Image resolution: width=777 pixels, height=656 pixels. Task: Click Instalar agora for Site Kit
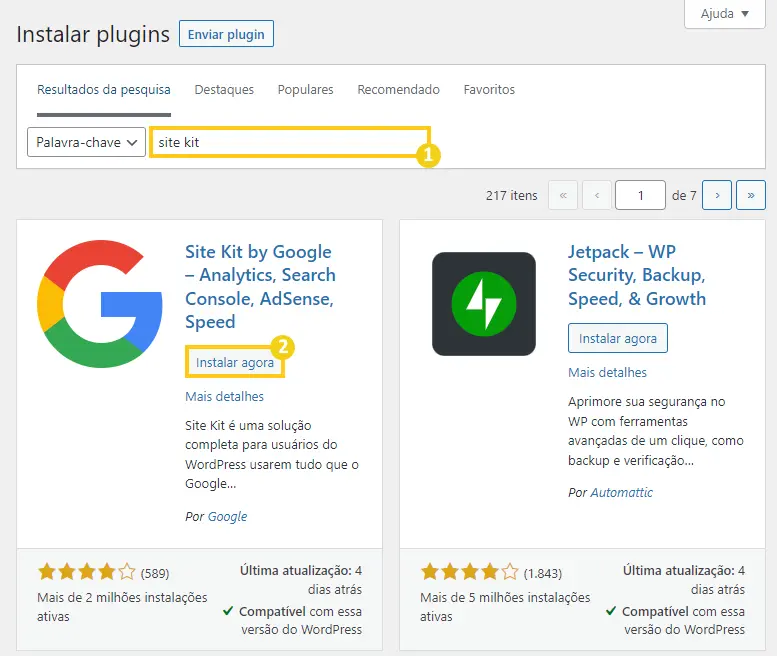[x=235, y=362]
